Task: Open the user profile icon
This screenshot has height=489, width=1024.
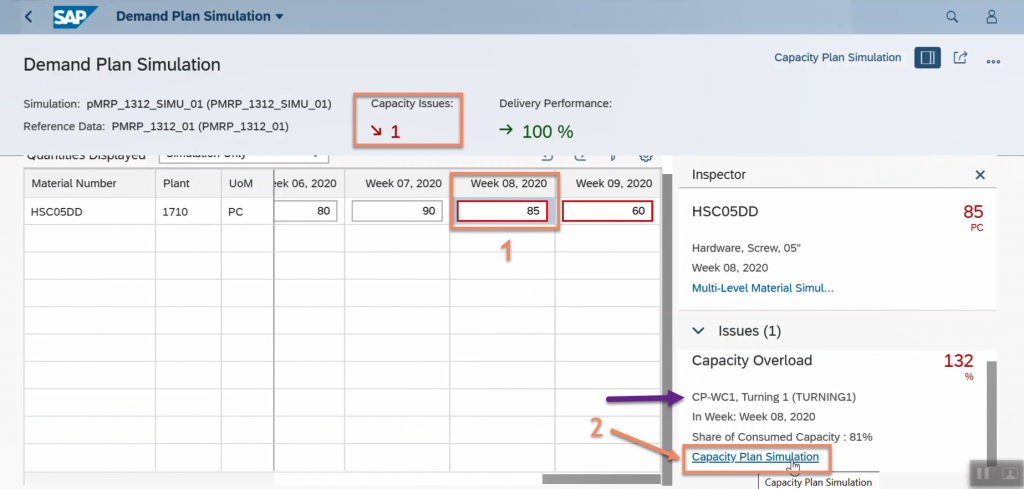Action: 991,17
